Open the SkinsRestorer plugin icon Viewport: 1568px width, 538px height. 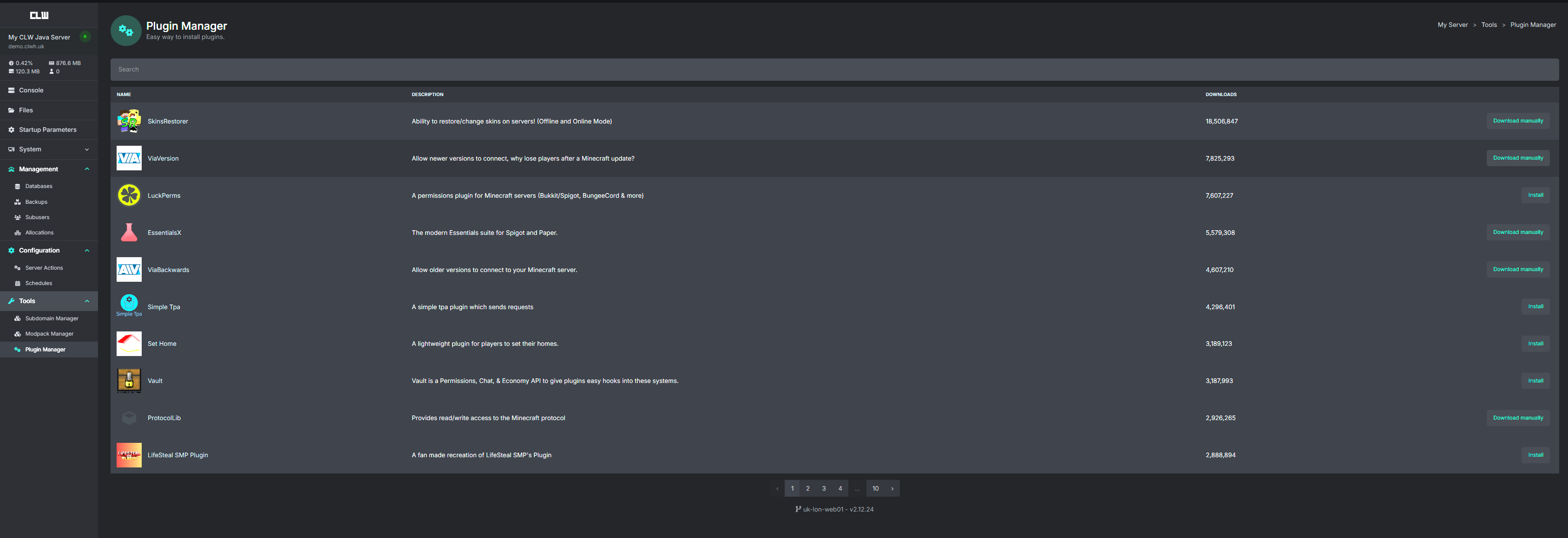coord(129,121)
